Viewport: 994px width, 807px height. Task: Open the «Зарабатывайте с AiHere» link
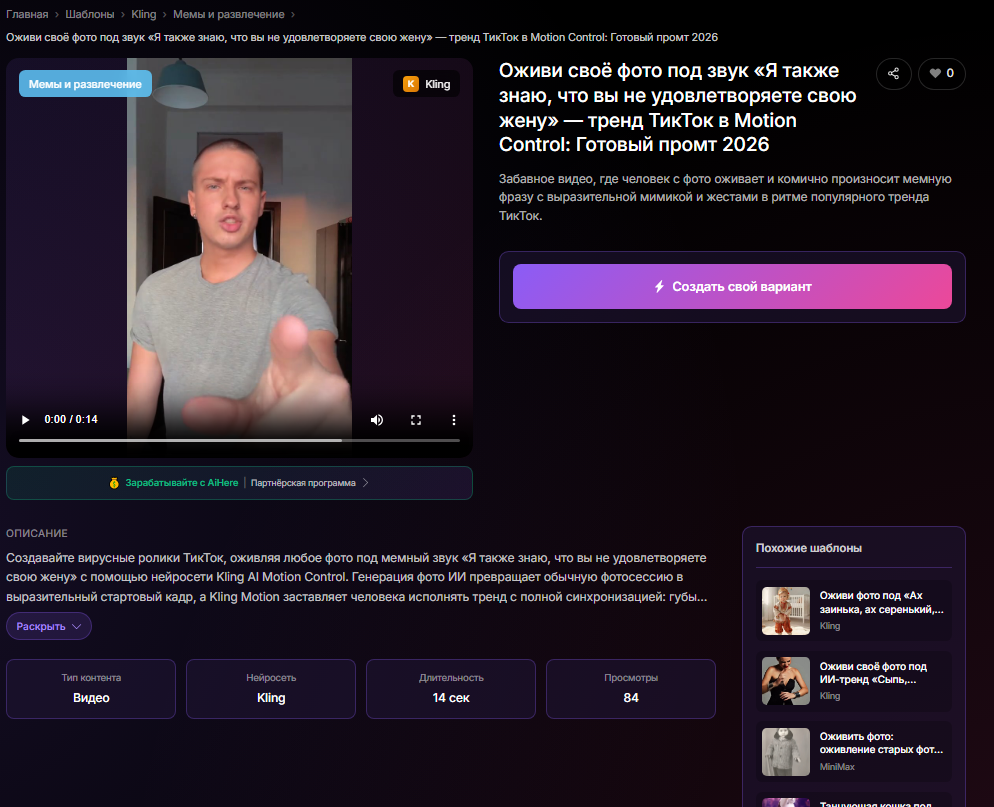coord(181,483)
